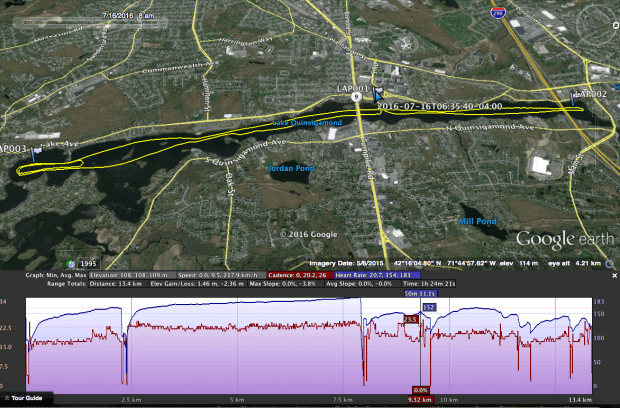Click the LAP003 flag marker
This screenshot has height=408, width=620.
tap(34, 155)
